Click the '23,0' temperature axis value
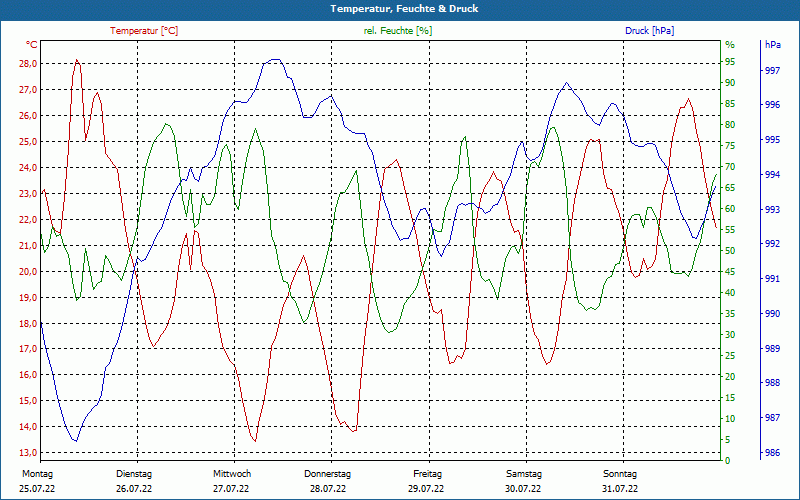Viewport: 800px width, 500px height. (x=28, y=193)
